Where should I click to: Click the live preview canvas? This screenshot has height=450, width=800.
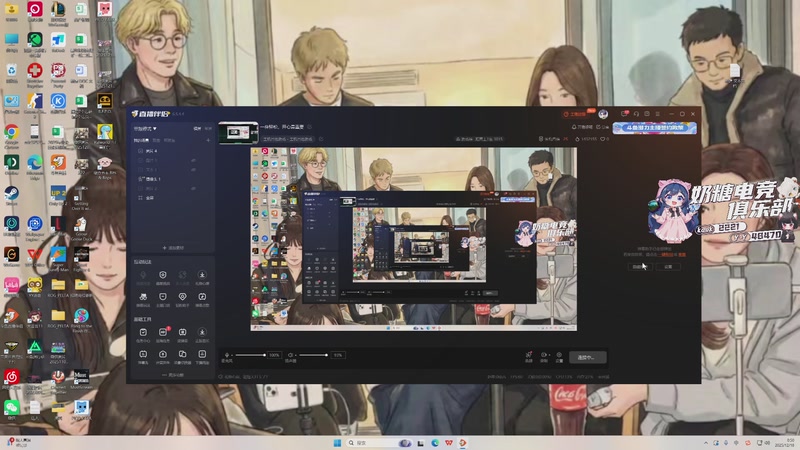coord(413,239)
